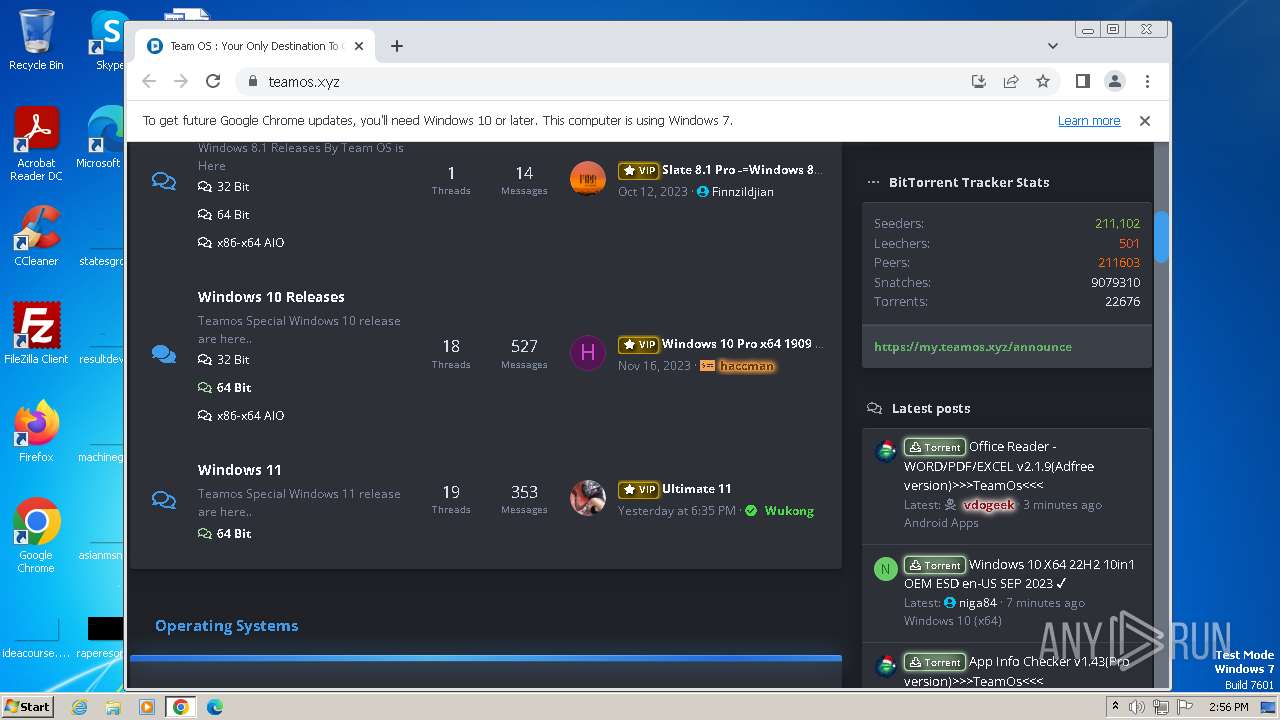The height and width of the screenshot is (720, 1280).
Task: View haccman user profile
Action: (747, 366)
